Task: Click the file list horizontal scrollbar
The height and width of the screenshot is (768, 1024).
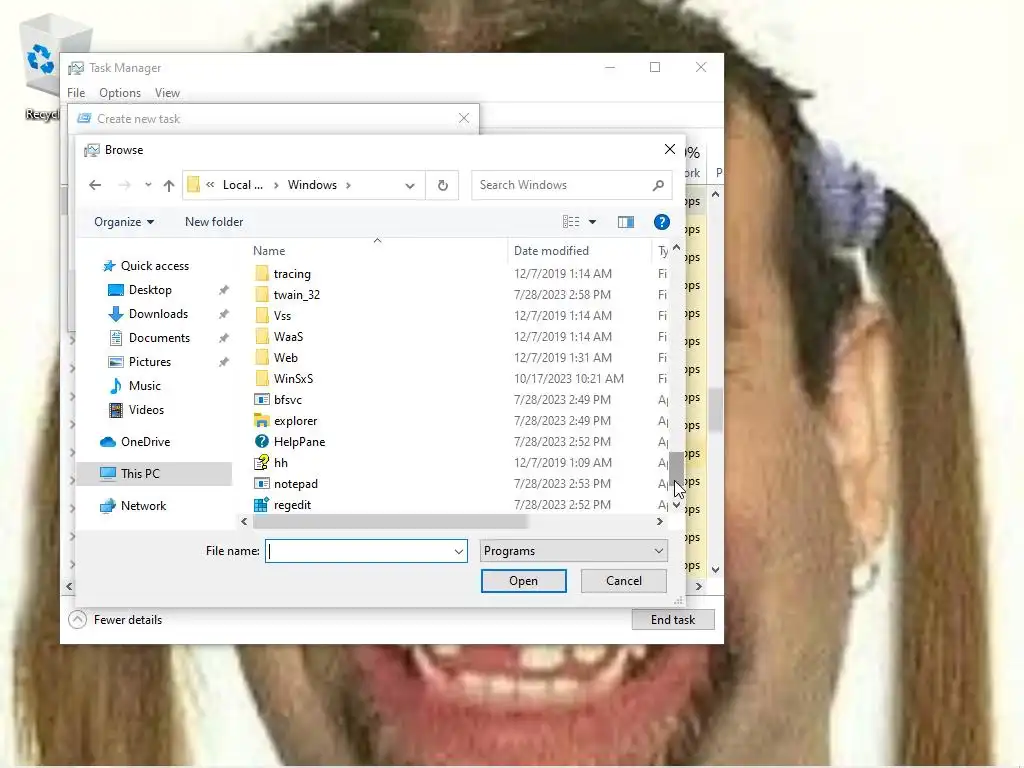Action: [x=389, y=522]
